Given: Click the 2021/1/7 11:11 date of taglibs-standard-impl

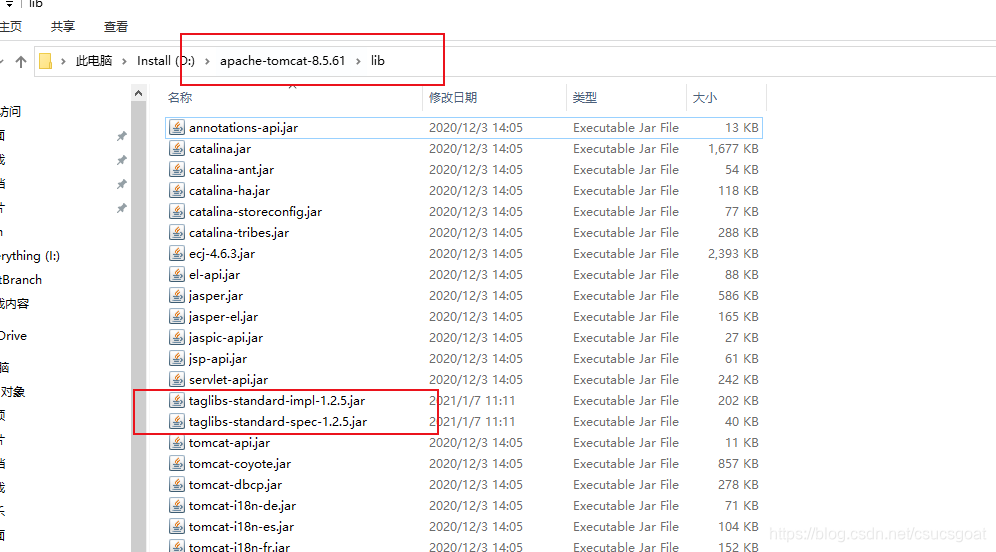Looking at the screenshot, I should [x=472, y=401].
